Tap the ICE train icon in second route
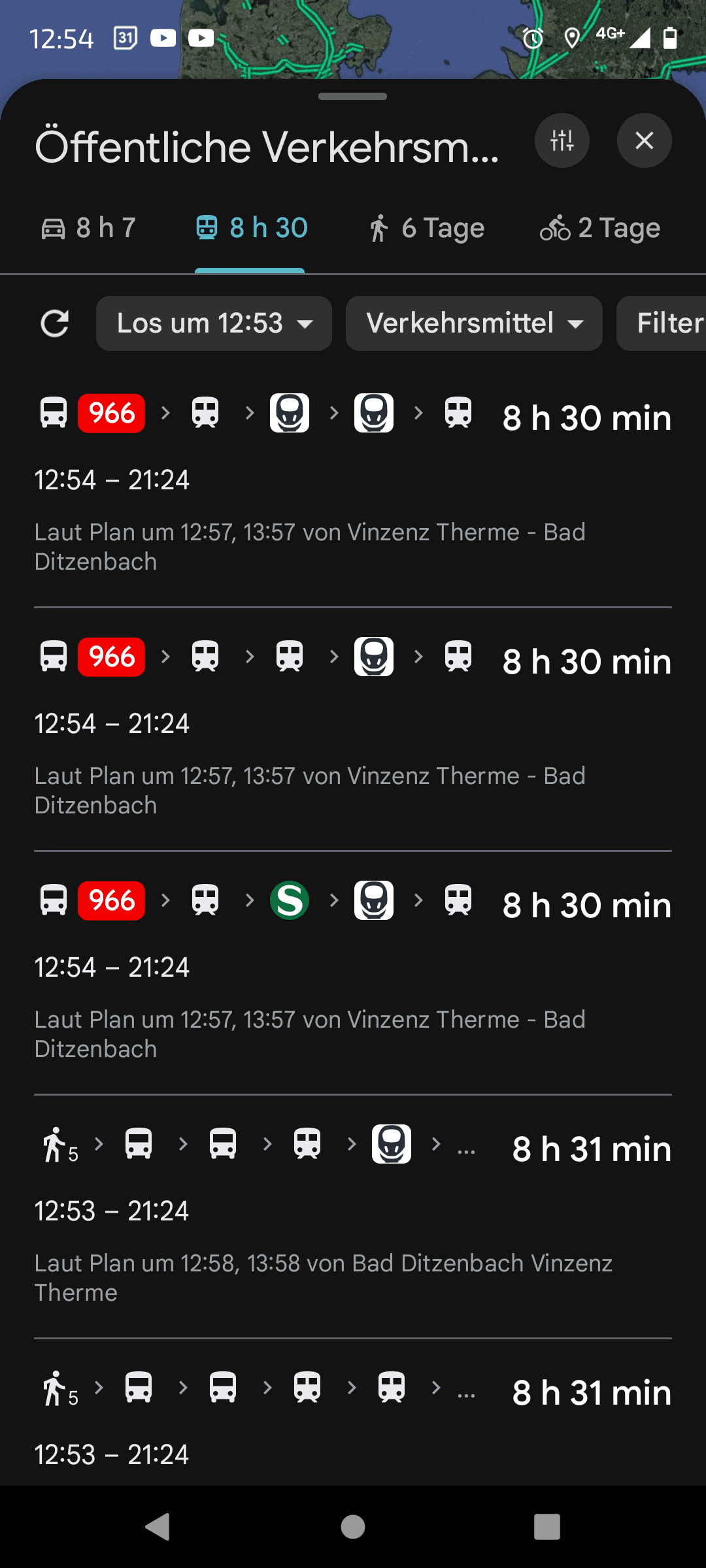The height and width of the screenshot is (1568, 706). (x=374, y=657)
